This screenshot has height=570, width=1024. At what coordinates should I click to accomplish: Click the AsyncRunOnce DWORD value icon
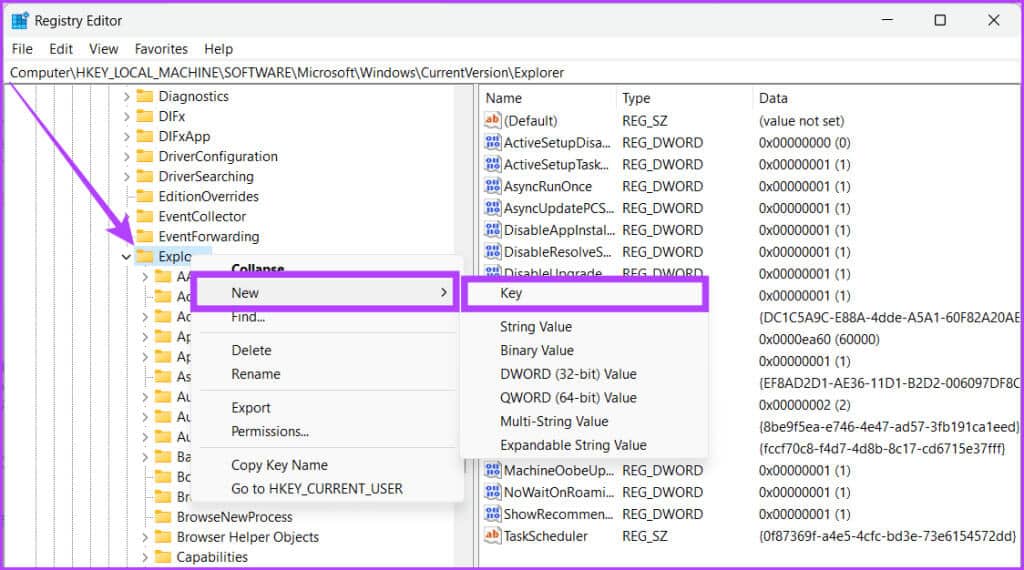click(492, 186)
